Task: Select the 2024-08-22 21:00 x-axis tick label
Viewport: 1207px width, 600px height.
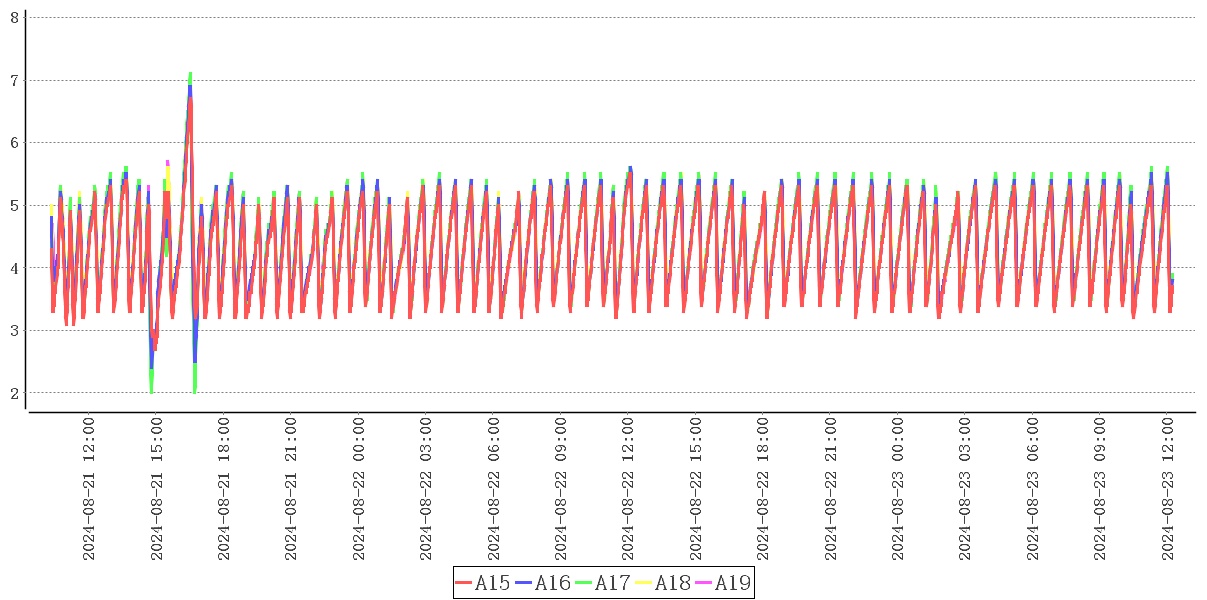Action: (831, 490)
